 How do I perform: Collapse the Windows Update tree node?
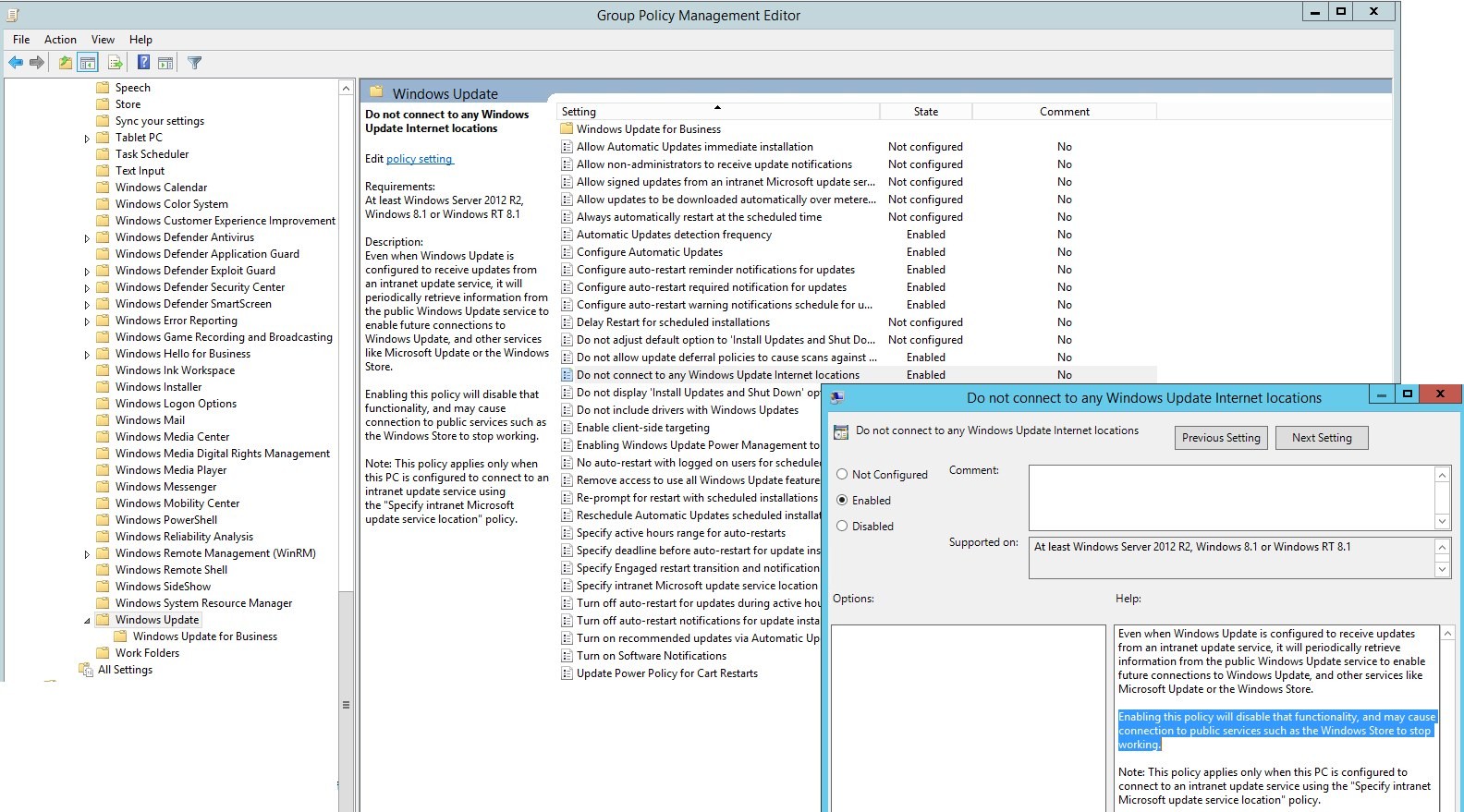coord(88,621)
